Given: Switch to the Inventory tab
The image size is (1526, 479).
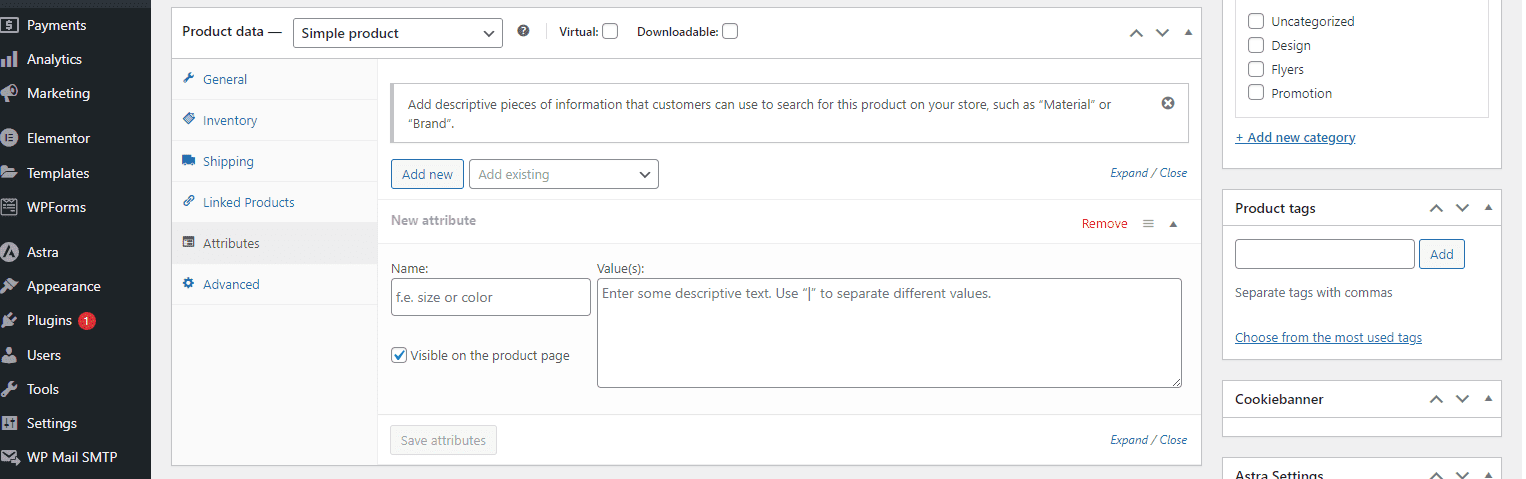Looking at the screenshot, I should pos(229,120).
